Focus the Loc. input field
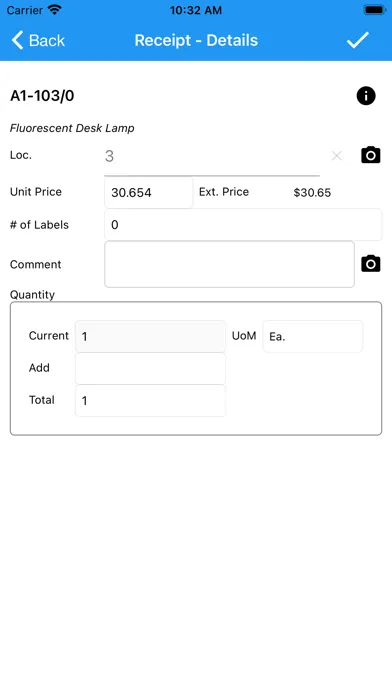Image resolution: width=392 pixels, height=696 pixels. coord(212,156)
